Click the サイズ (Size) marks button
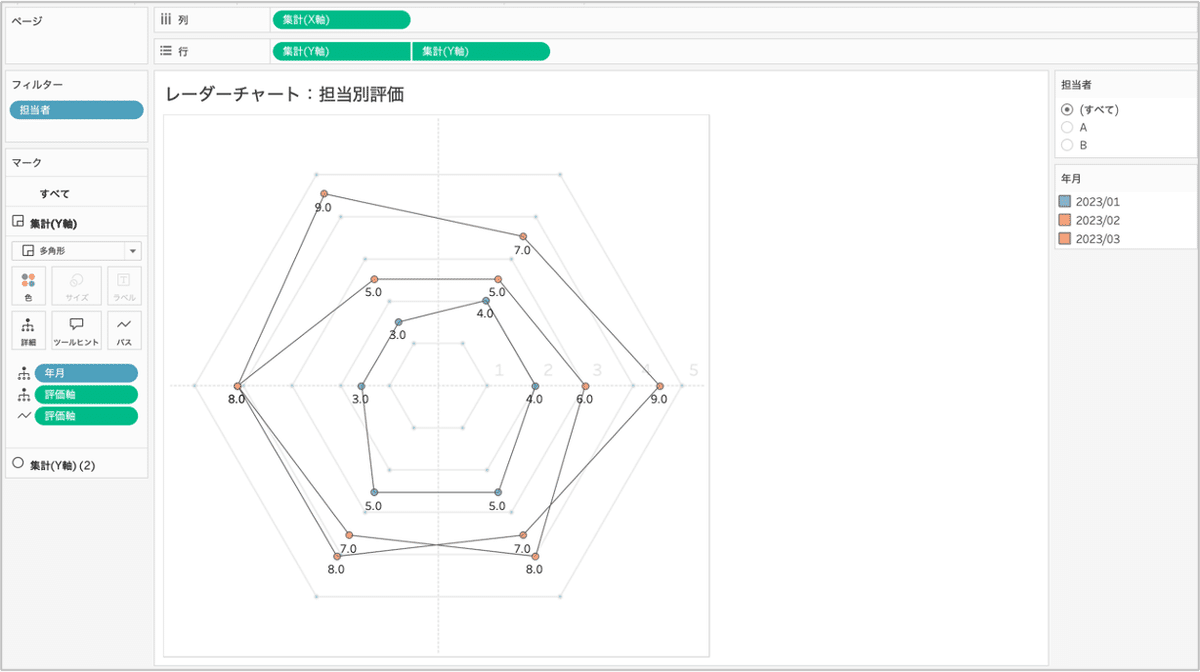Image resolution: width=1200 pixels, height=672 pixels. click(x=77, y=284)
